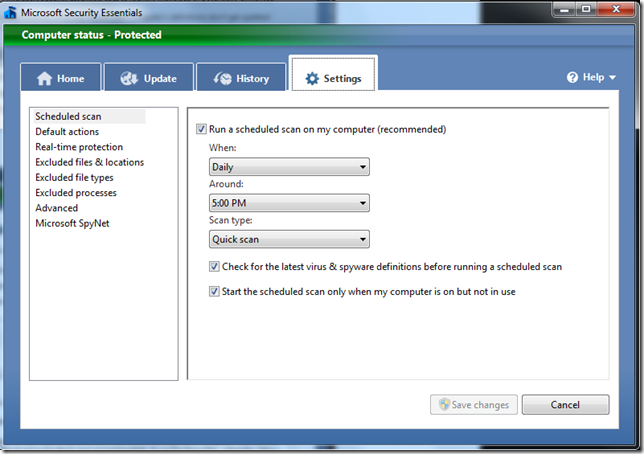This screenshot has width=644, height=454.
Task: Click the 'Around:' label
Action: [226, 184]
